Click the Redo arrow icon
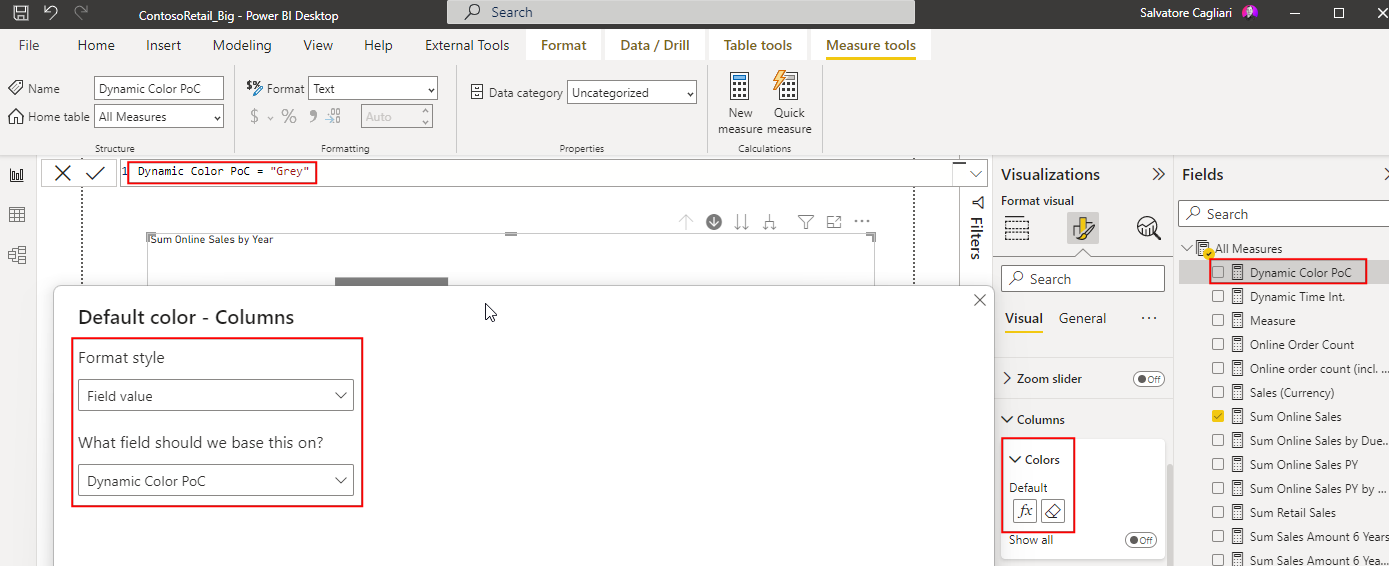 coord(81,13)
